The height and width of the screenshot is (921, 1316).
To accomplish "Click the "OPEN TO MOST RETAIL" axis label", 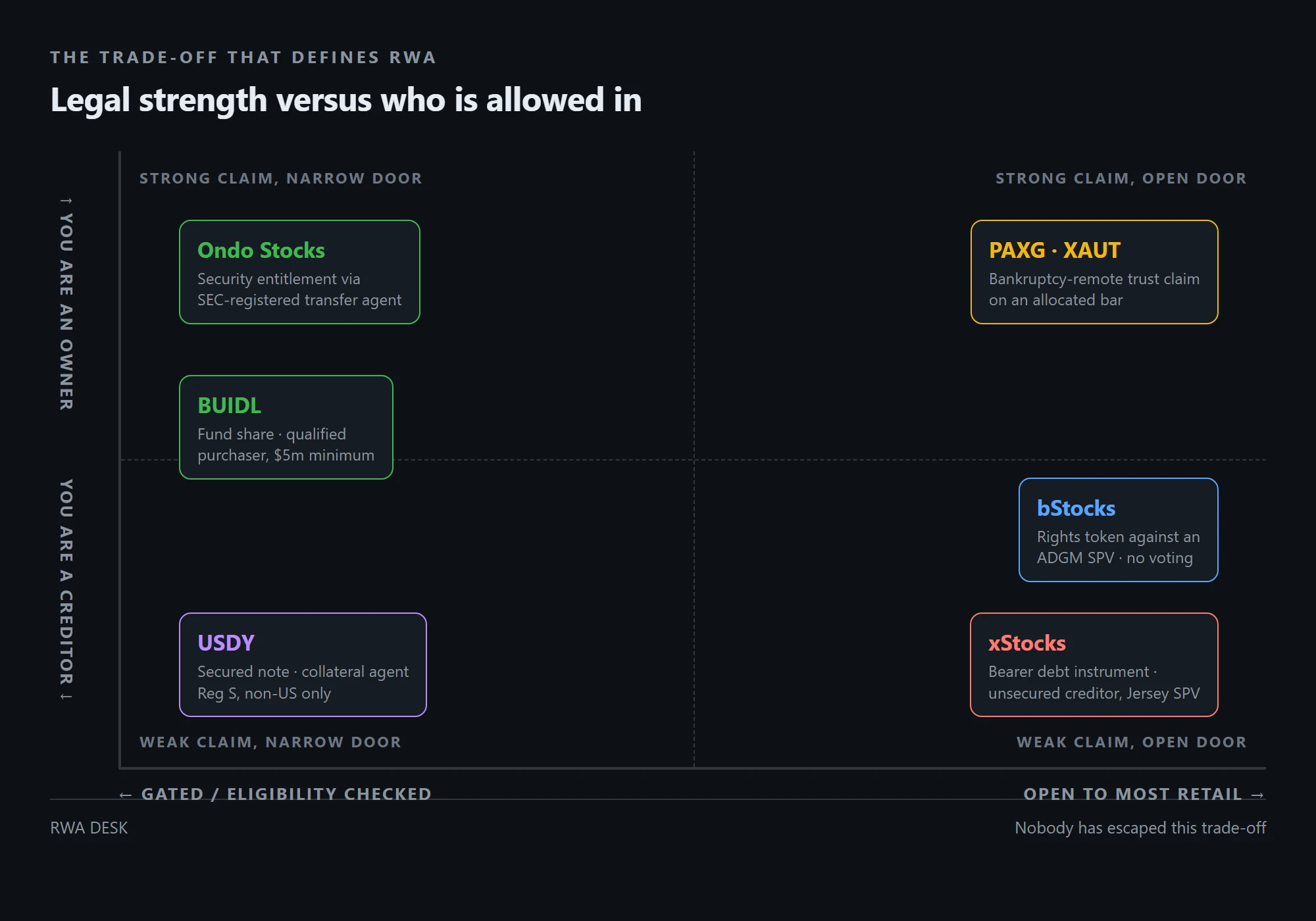I will [1144, 794].
